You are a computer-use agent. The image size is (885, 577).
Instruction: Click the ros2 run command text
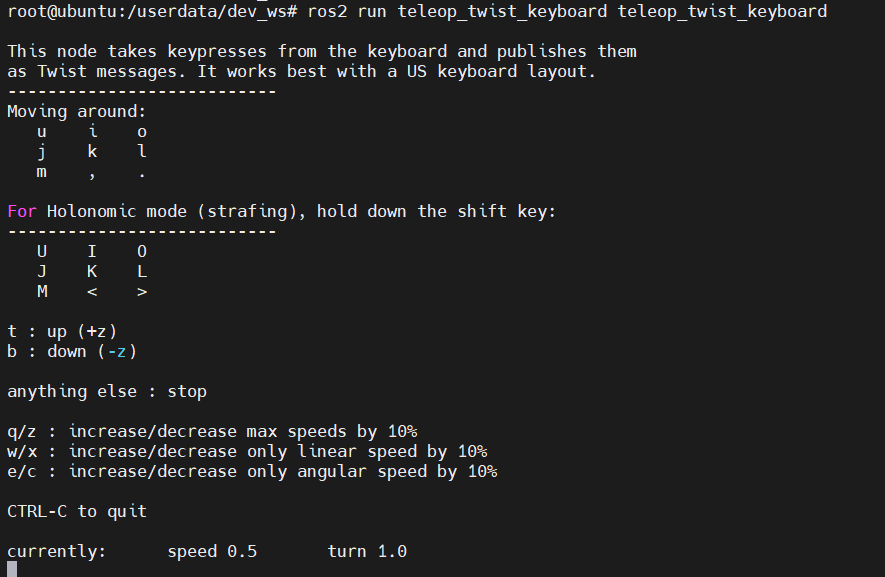click(x=567, y=11)
